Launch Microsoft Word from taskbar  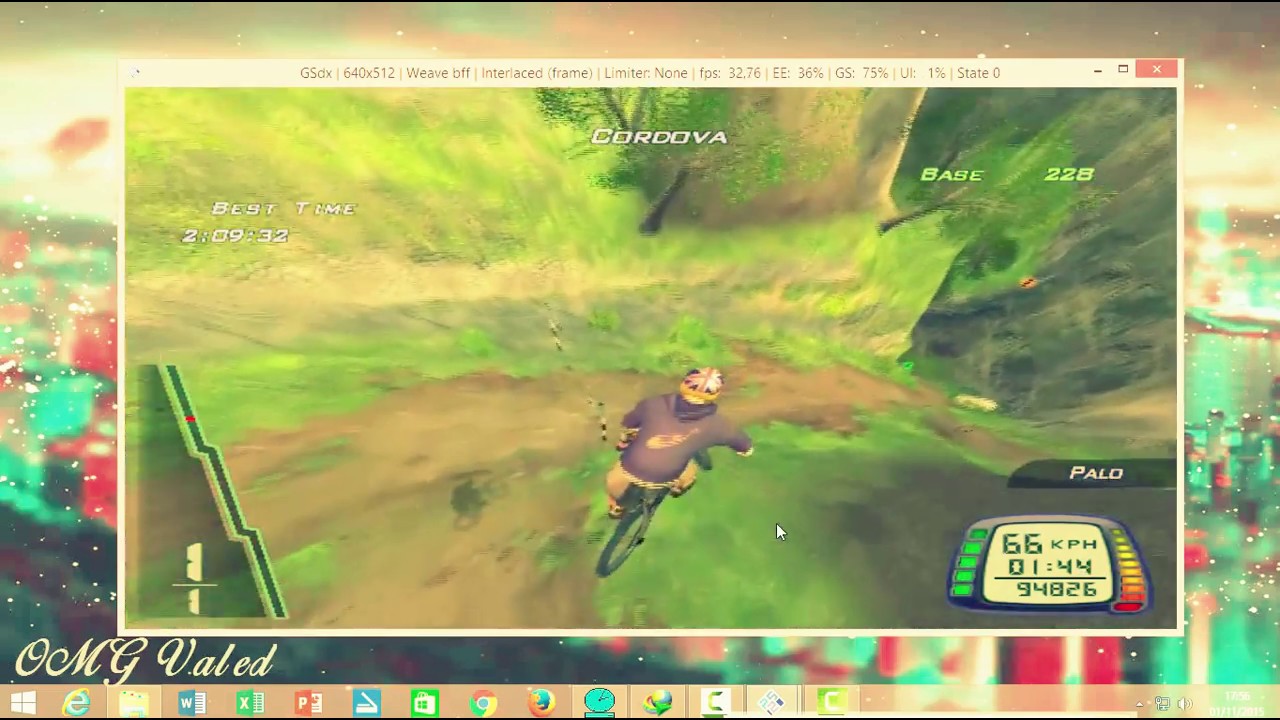[192, 703]
